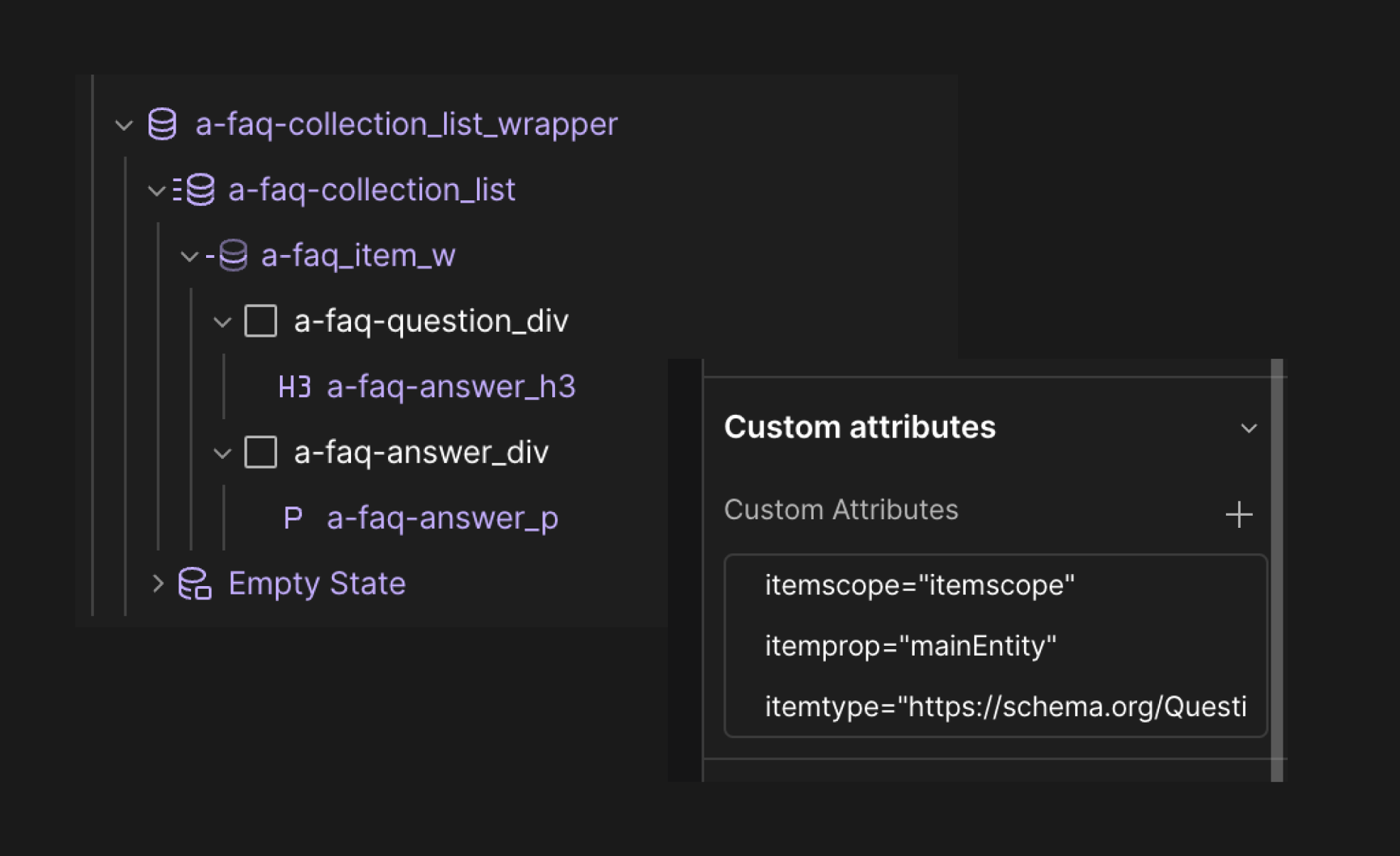Select the collection list icon on a-faq-collection_list

200,190
